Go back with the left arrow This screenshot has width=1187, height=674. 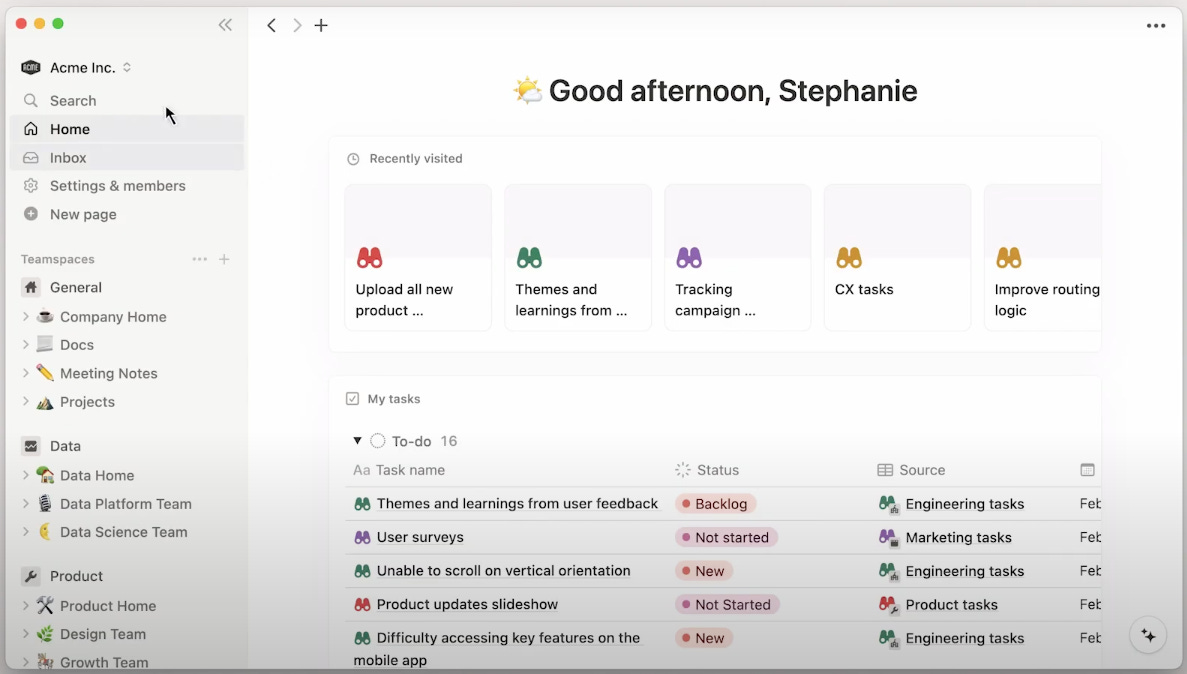(271, 25)
